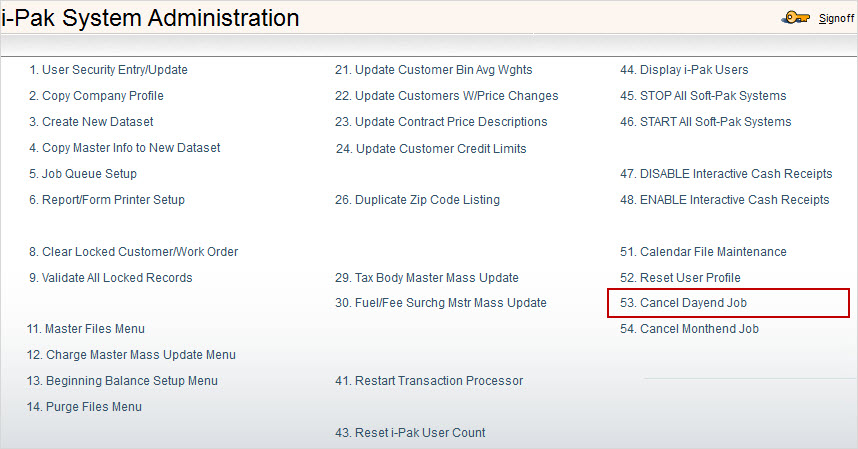Open 3. Create New Dataset

coord(91,122)
